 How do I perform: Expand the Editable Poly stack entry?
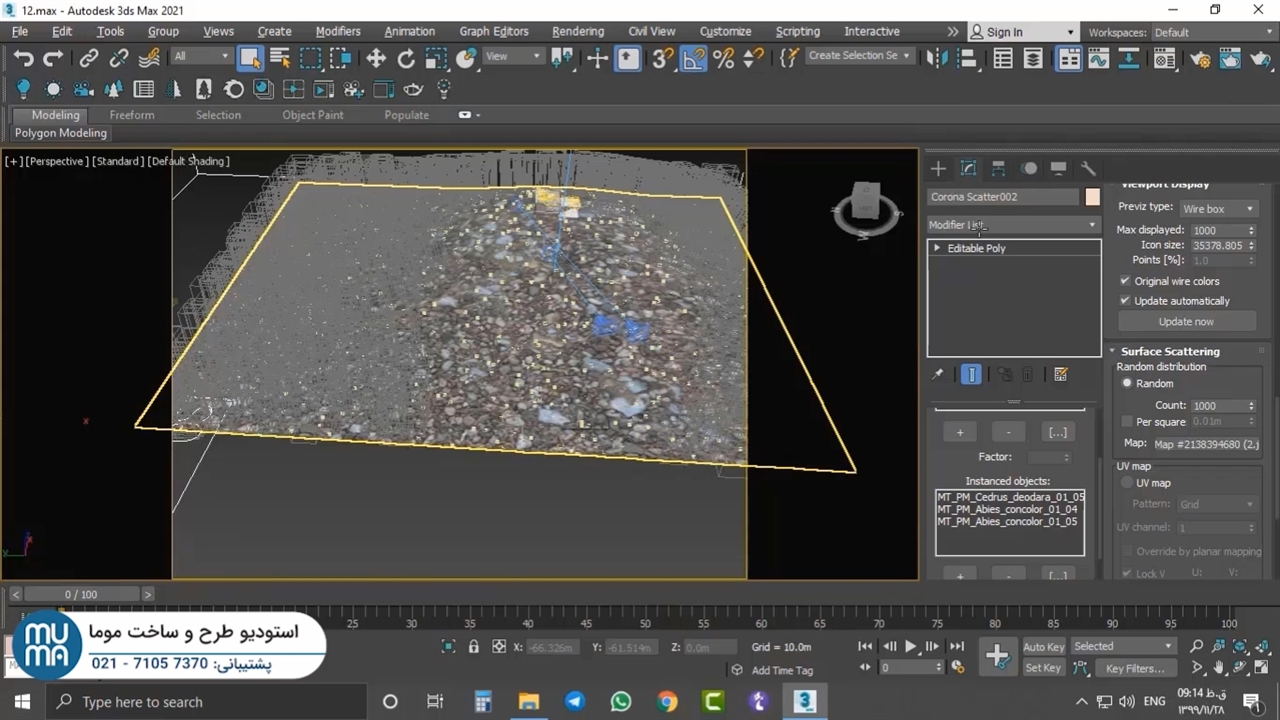937,248
